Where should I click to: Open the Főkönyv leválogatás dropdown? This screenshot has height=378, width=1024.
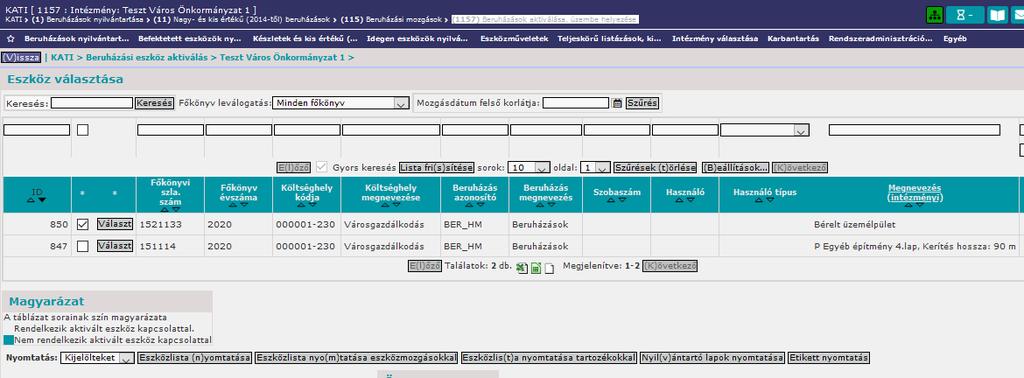(x=340, y=103)
